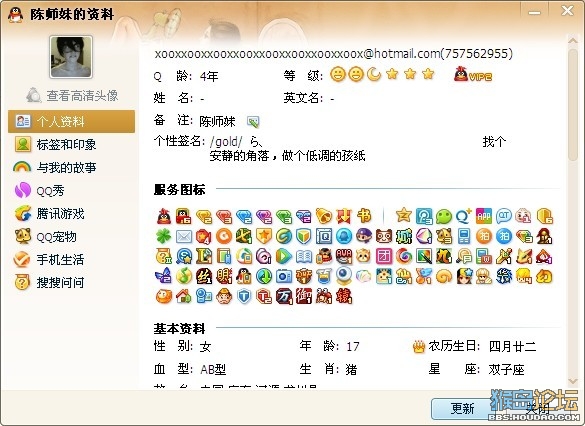Click the colorful APP service icon
Viewport: 585px width, 426px height.
(484, 216)
